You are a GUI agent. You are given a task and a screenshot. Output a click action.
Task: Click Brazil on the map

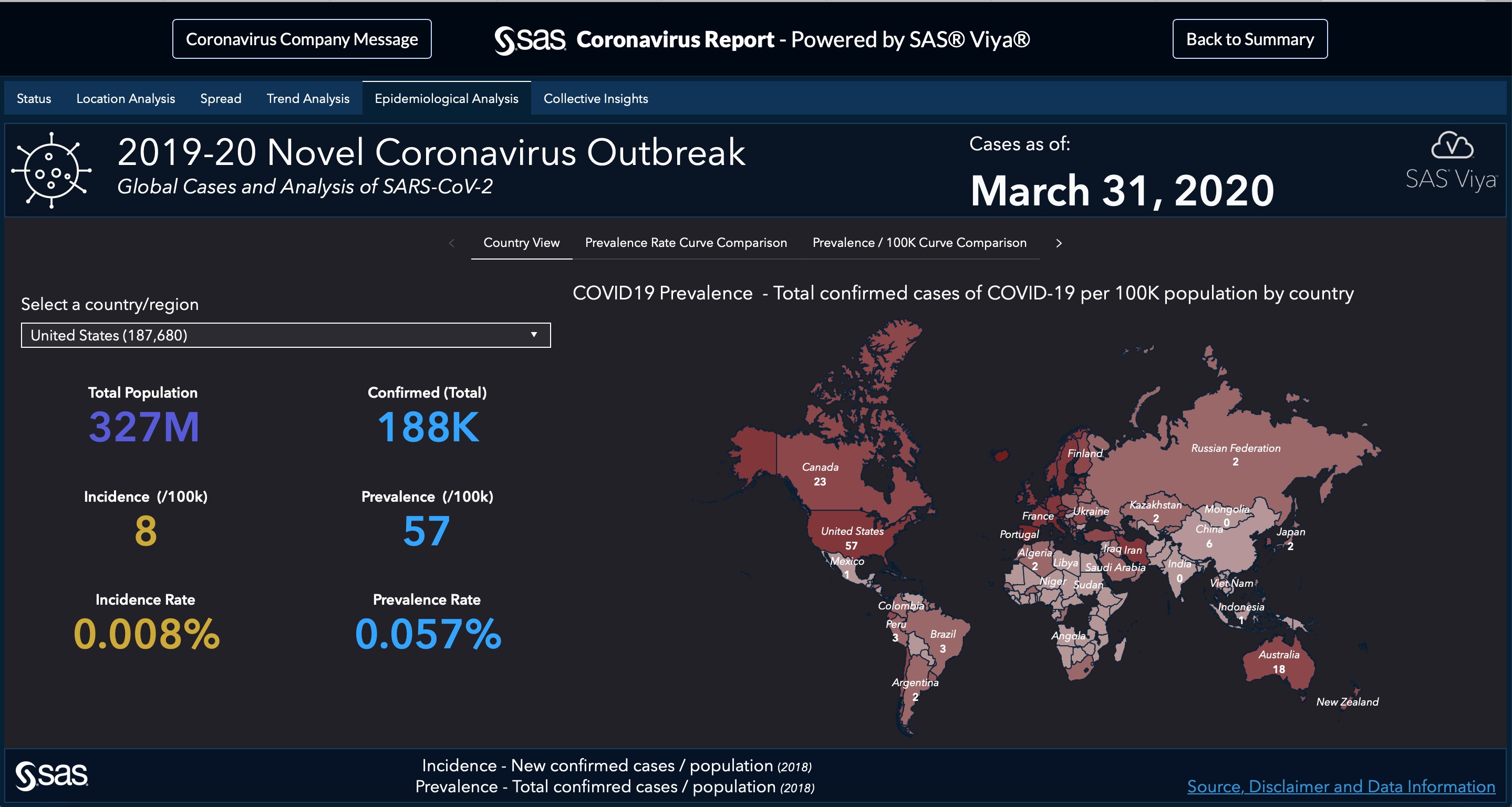(942, 641)
